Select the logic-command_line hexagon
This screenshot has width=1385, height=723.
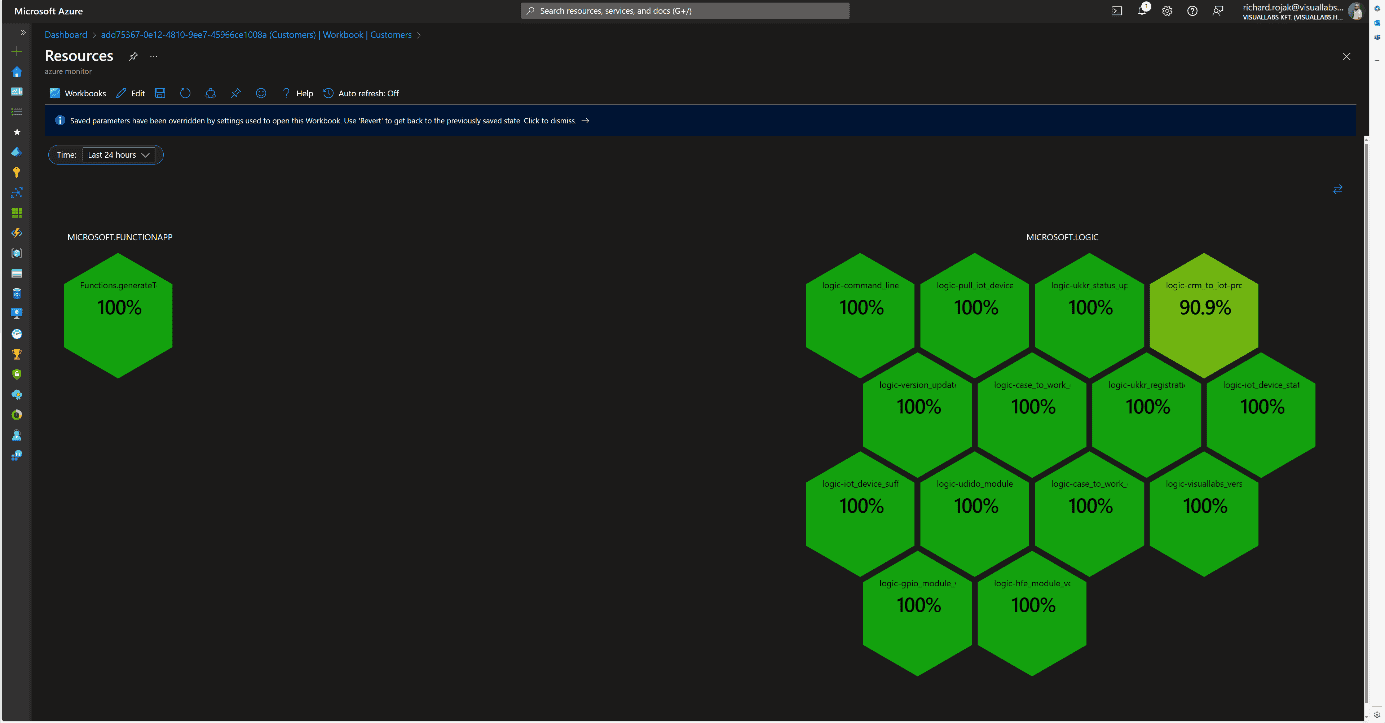[x=860, y=315]
